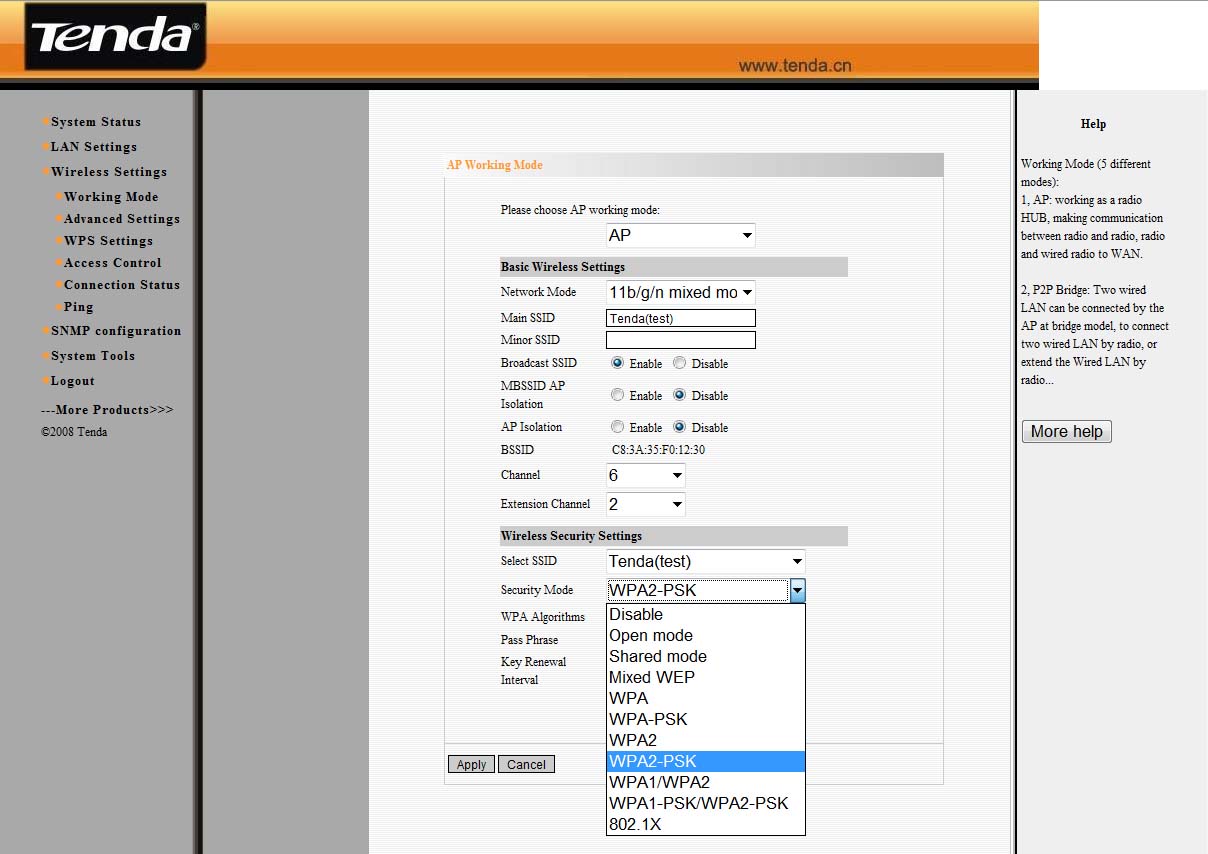Open Advanced Settings in sidebar
Image resolution: width=1208 pixels, height=854 pixels.
(122, 219)
